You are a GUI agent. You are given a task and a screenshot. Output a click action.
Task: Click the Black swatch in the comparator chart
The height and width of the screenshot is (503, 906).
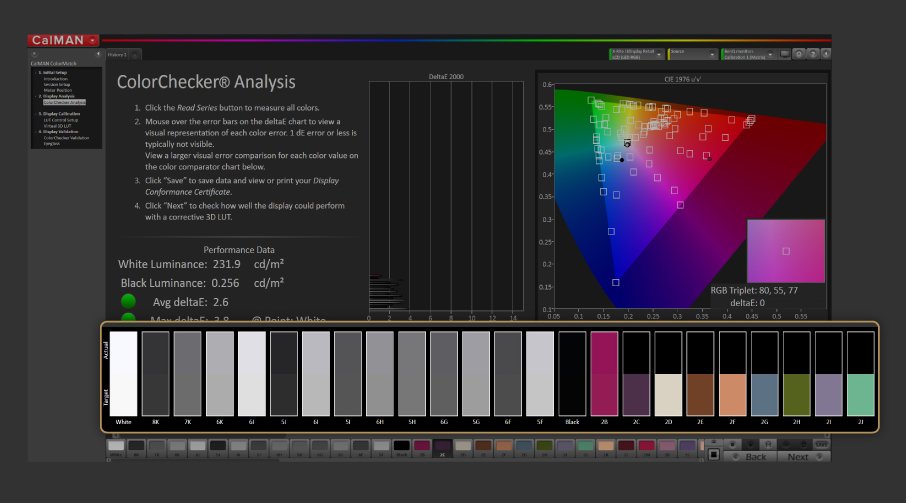572,374
